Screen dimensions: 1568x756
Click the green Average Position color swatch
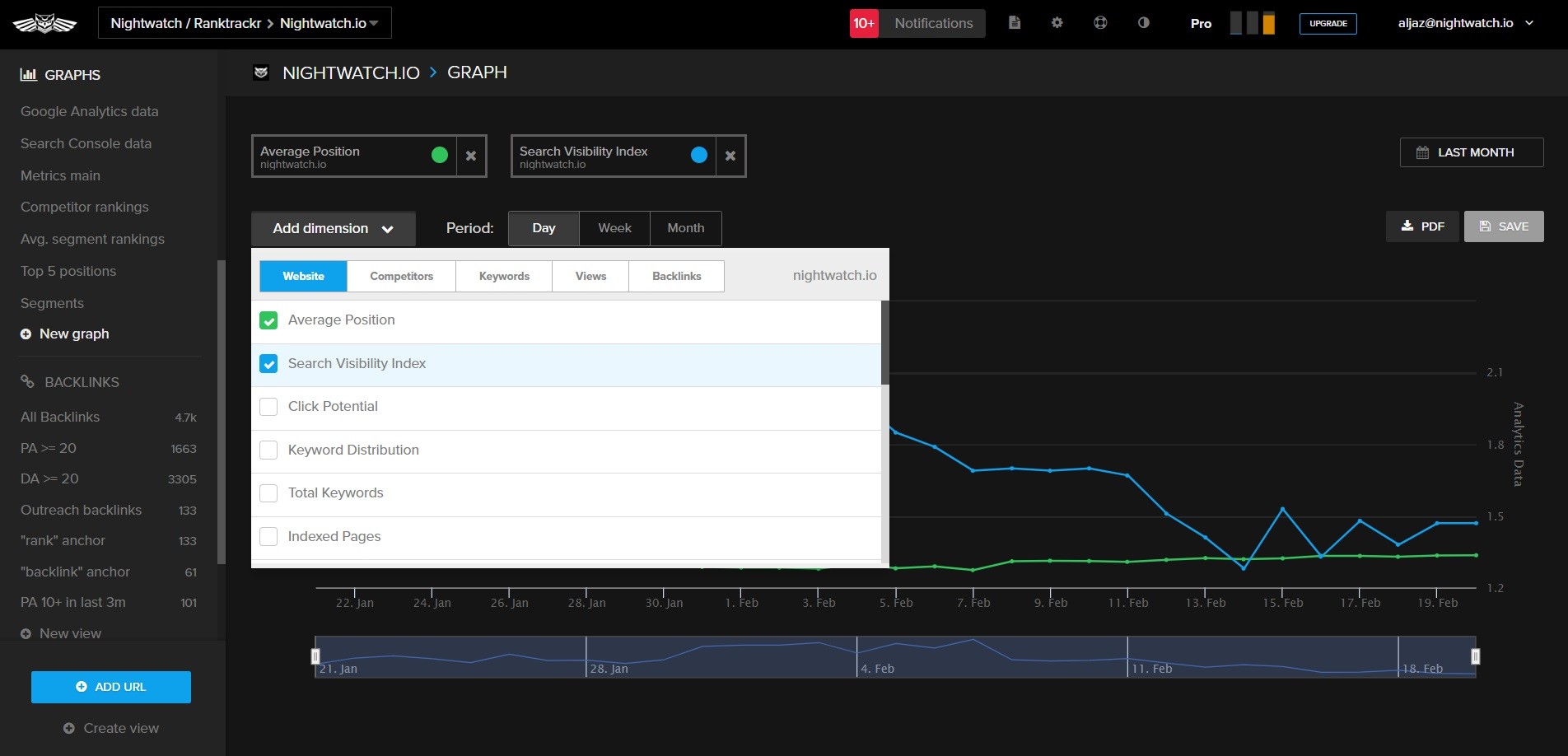point(440,155)
